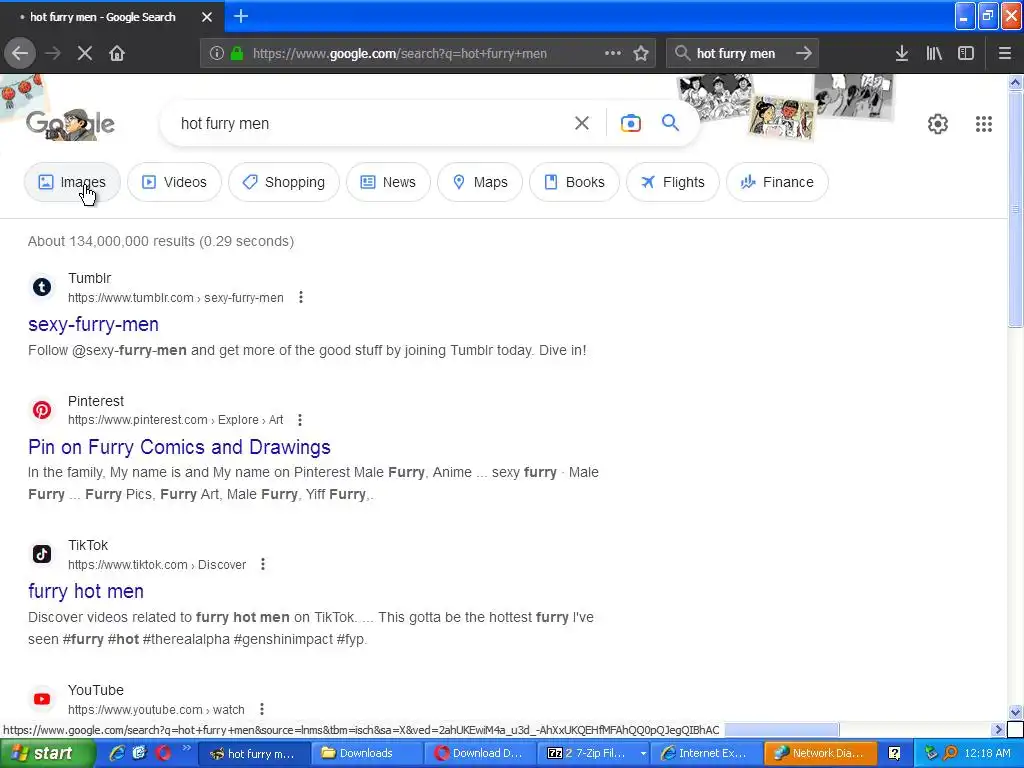Click the scrollbar down arrow

tap(1015, 712)
